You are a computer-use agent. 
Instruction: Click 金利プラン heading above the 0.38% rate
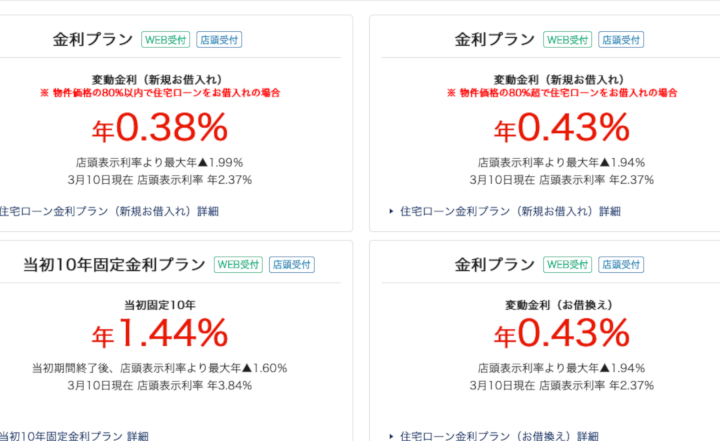pos(93,40)
